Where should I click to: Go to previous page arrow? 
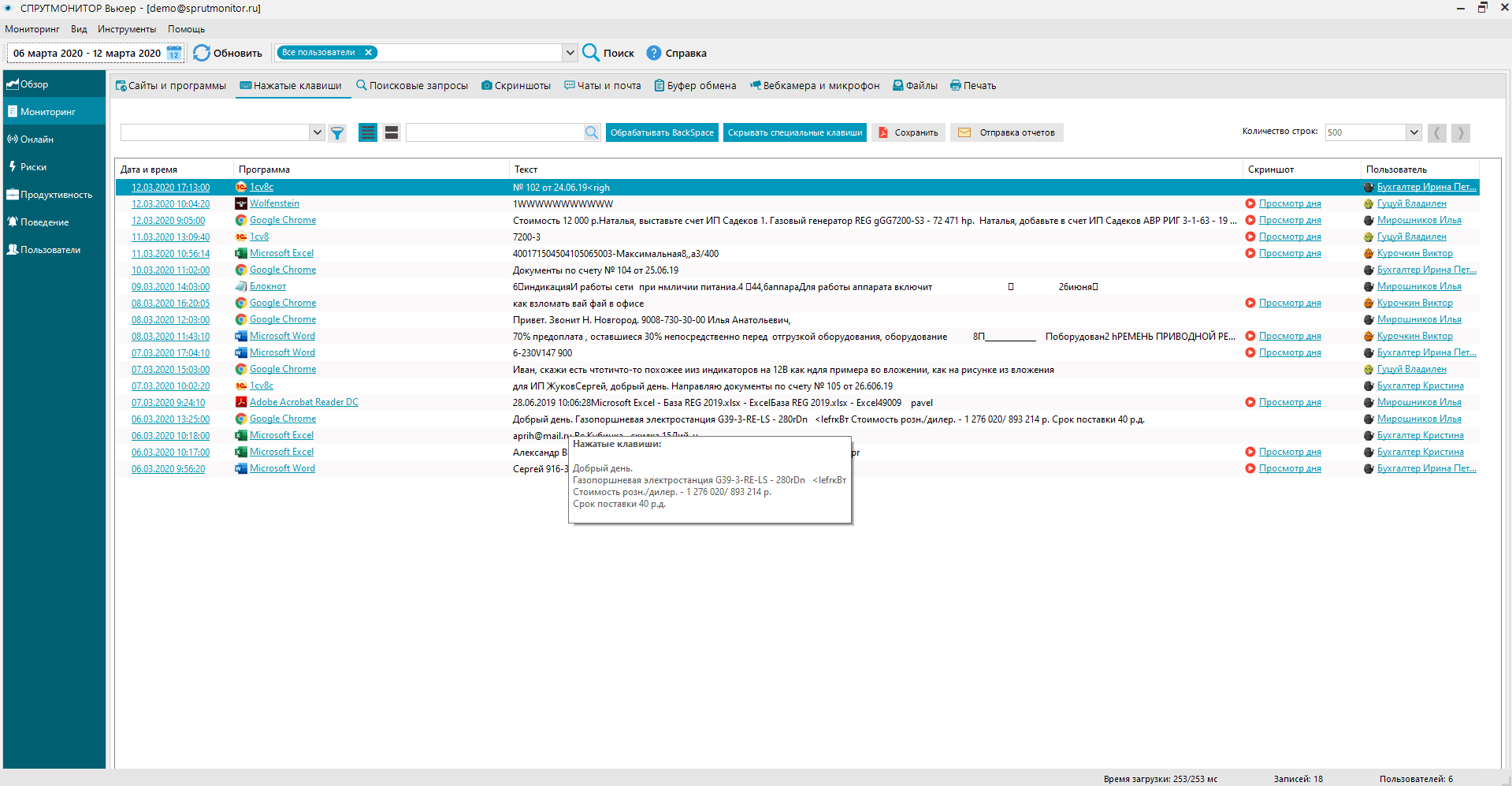click(x=1437, y=132)
